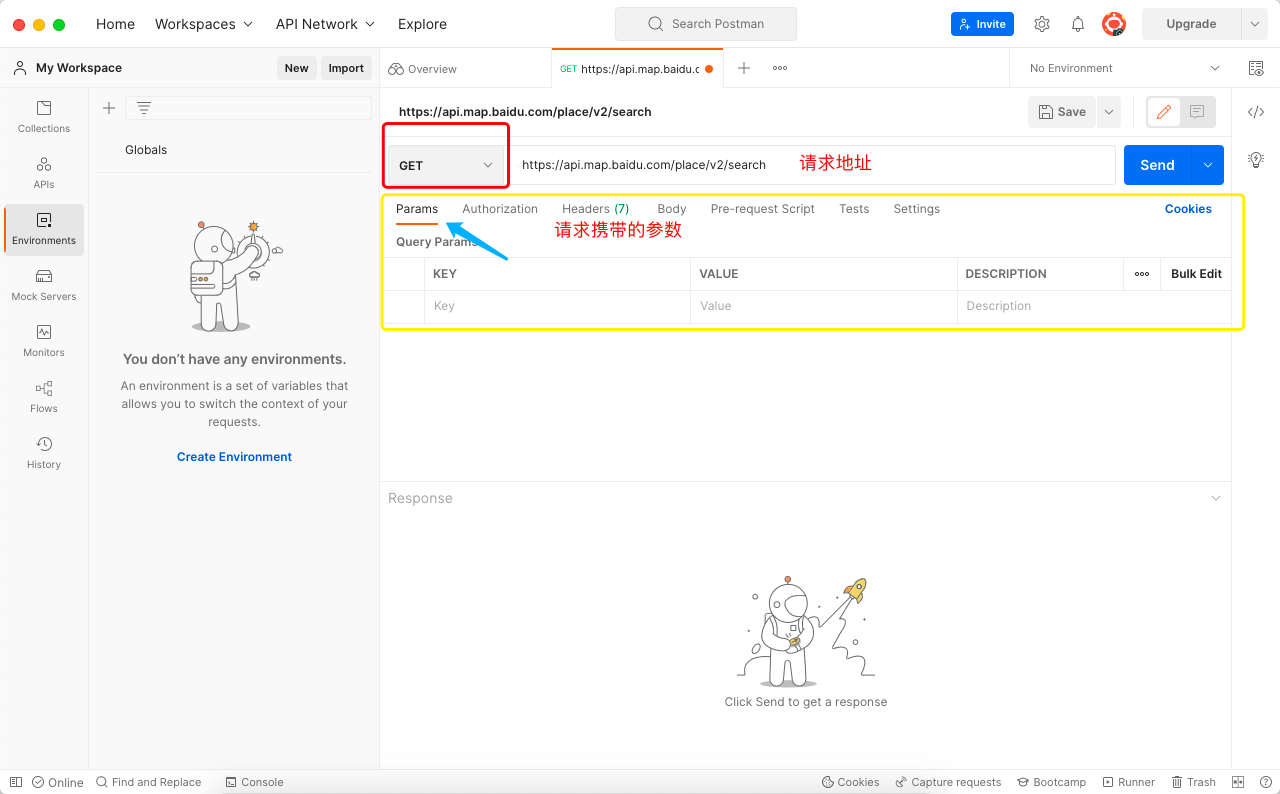Open the tab options ellipsis menu
1280x794 pixels.
point(780,68)
